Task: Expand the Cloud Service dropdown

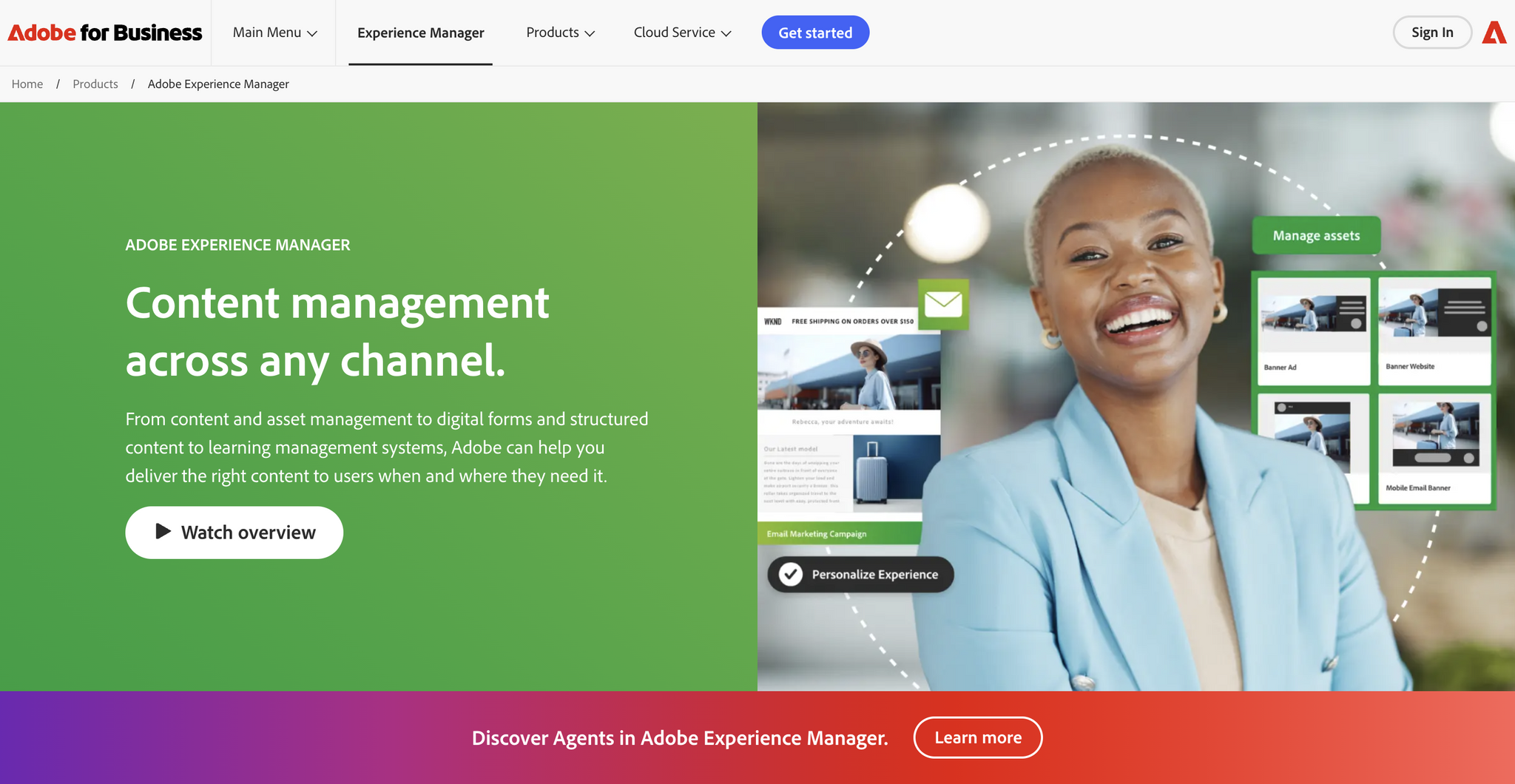Action: coord(683,33)
